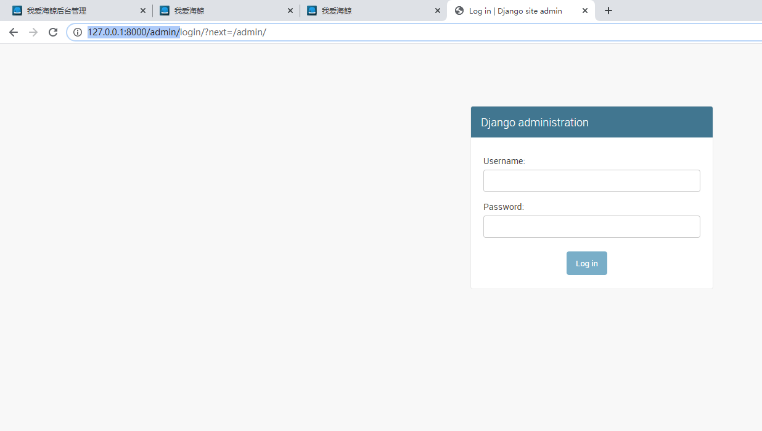
Task: Click the Django administration header text
Action: [535, 122]
